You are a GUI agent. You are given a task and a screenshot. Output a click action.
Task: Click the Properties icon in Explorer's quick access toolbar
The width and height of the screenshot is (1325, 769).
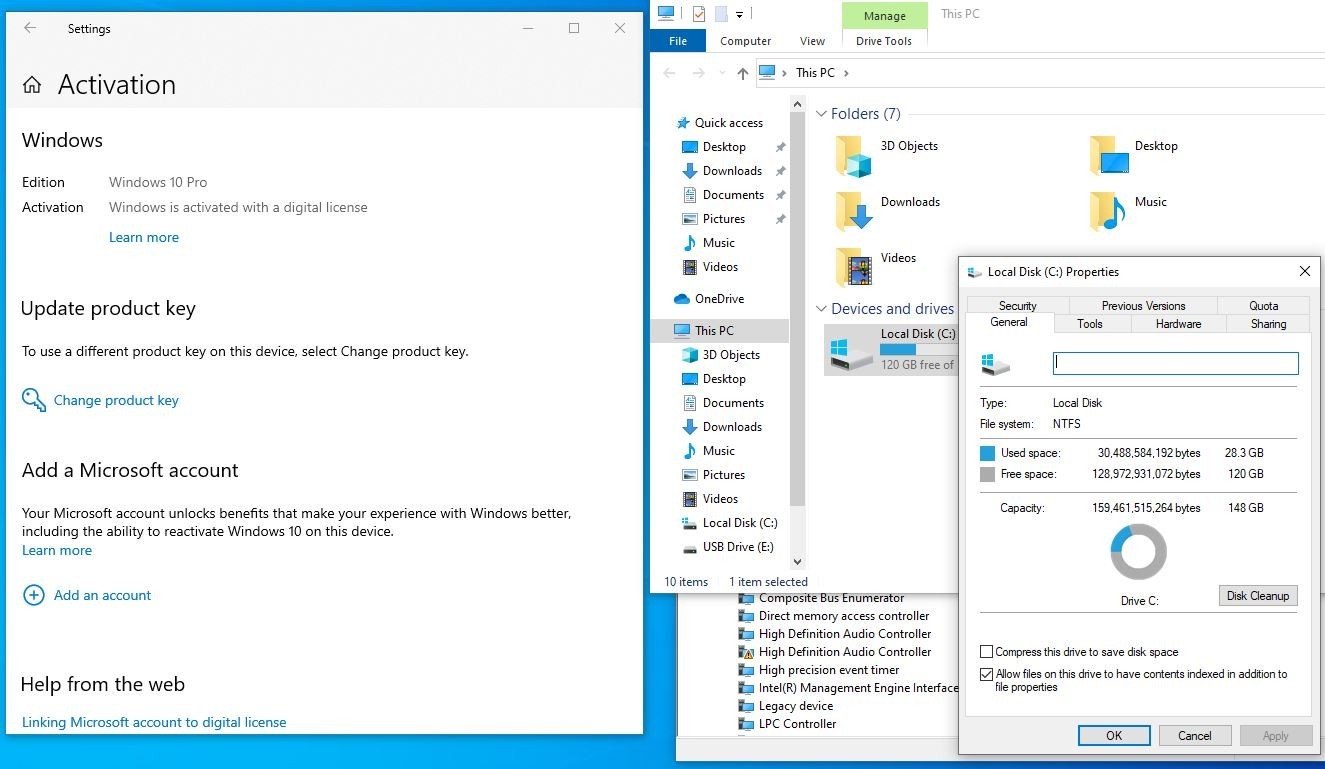[x=698, y=14]
